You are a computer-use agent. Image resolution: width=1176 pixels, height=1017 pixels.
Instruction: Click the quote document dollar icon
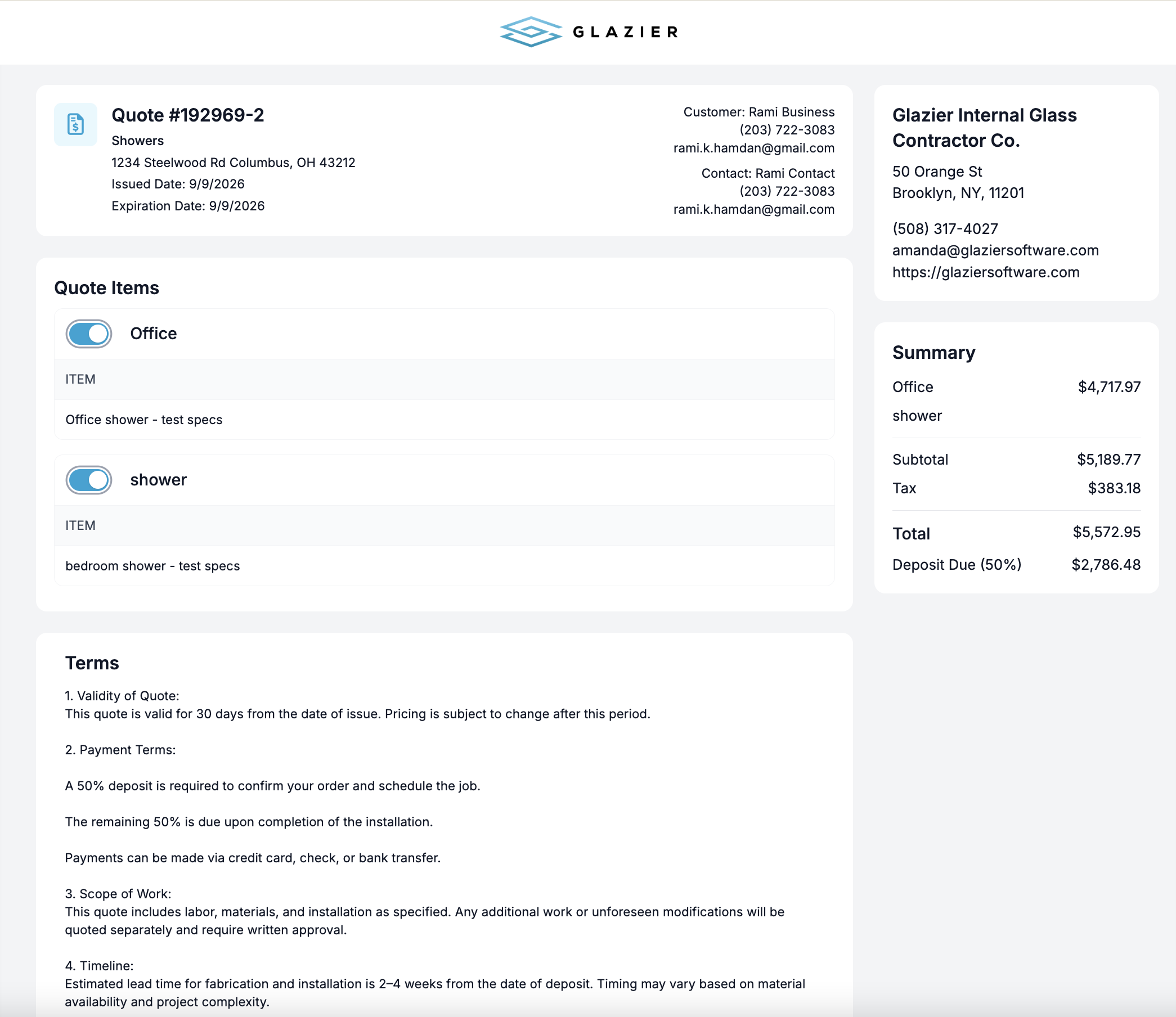[x=75, y=124]
